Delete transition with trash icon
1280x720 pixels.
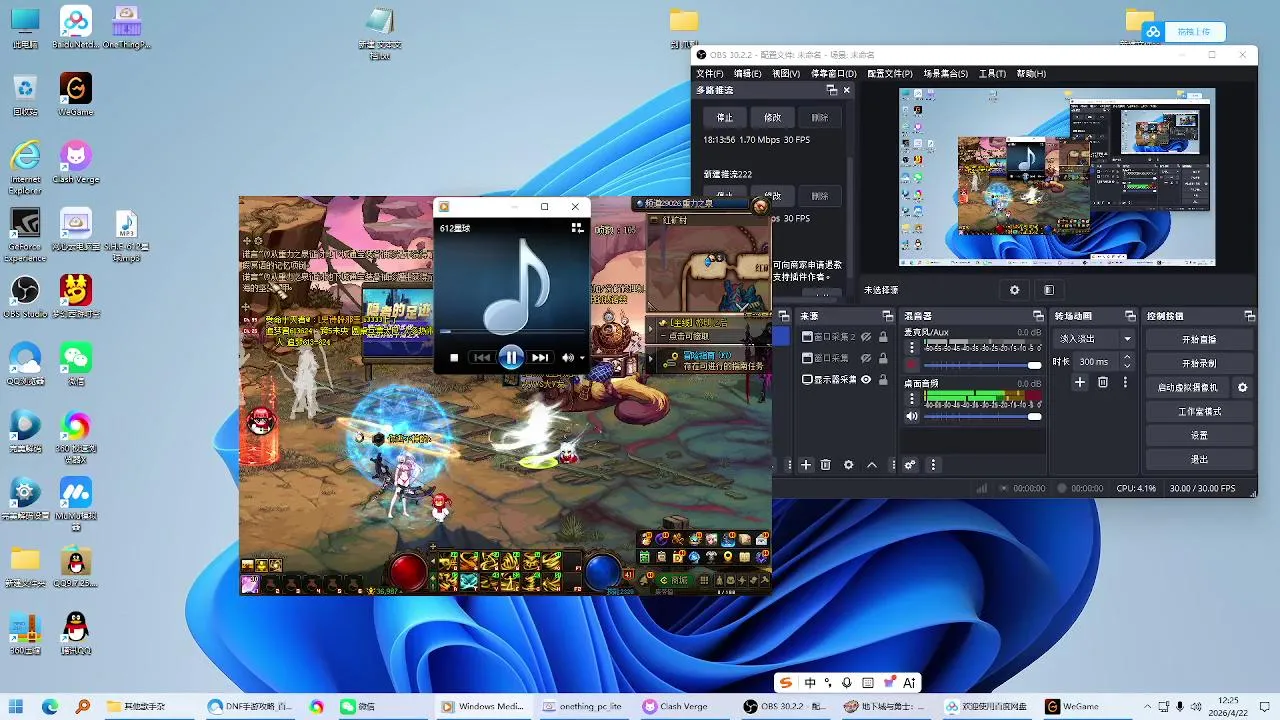point(1103,382)
